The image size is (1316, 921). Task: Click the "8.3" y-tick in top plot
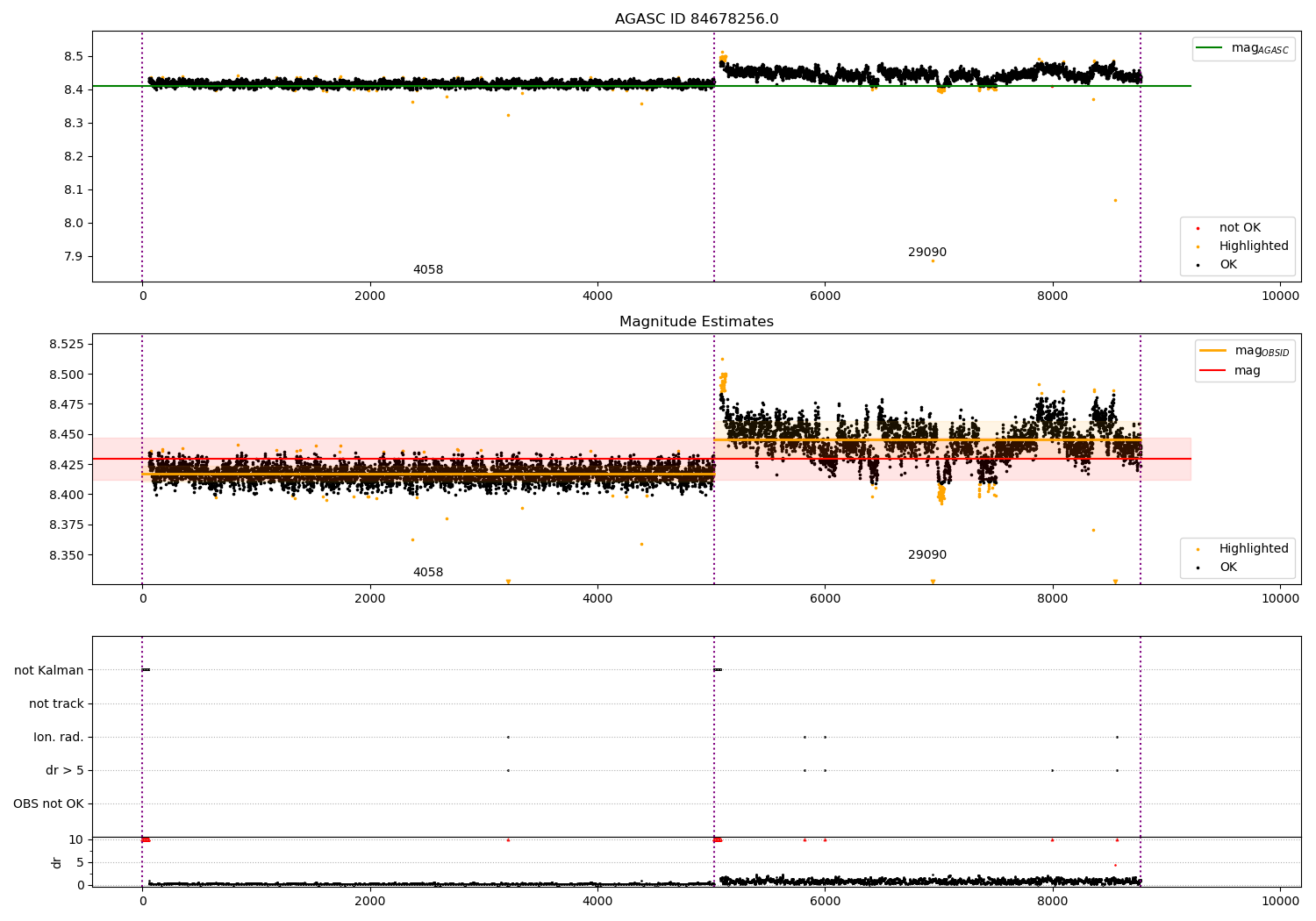[73, 123]
